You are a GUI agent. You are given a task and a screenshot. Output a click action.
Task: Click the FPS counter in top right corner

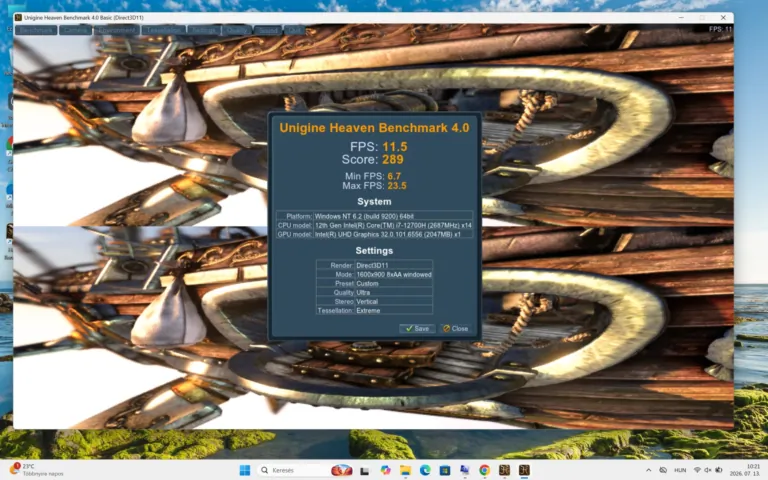pyautogui.click(x=720, y=29)
